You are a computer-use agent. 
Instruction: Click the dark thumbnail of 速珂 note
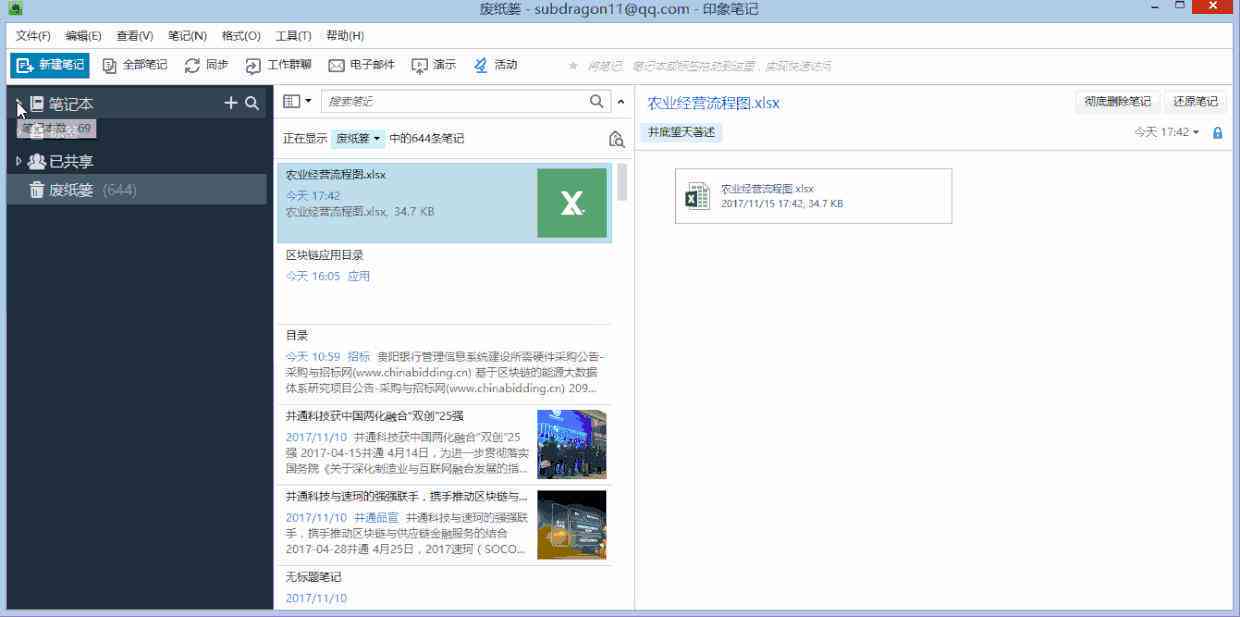(572, 524)
